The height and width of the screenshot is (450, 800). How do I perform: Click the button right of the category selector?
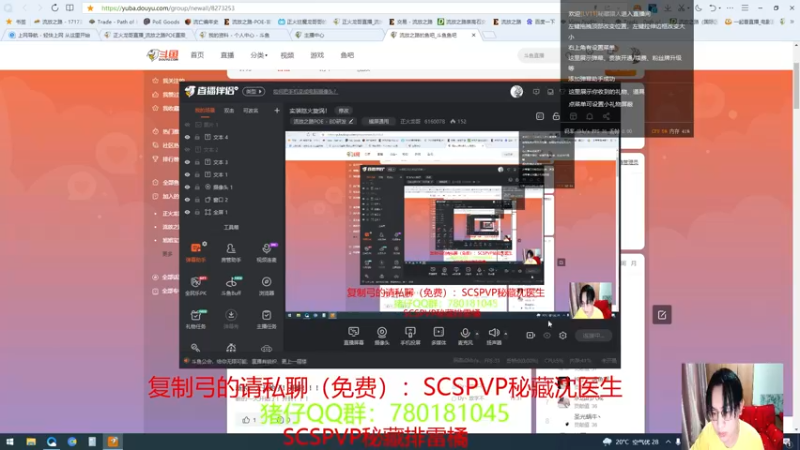379,121
